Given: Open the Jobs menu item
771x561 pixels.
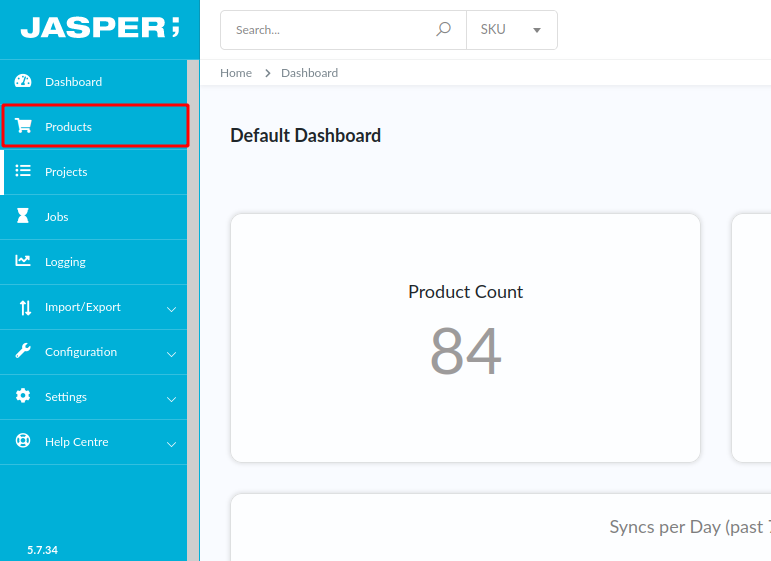Looking at the screenshot, I should (x=57, y=217).
